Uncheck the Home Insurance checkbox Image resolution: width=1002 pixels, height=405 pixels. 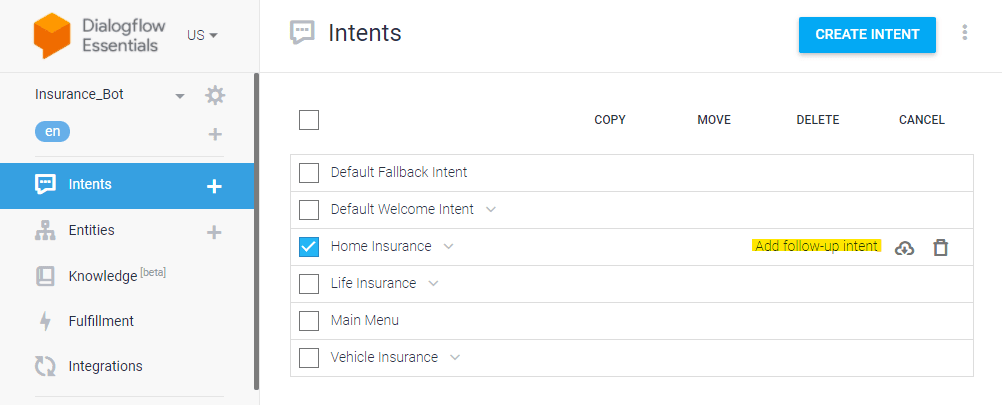click(309, 247)
